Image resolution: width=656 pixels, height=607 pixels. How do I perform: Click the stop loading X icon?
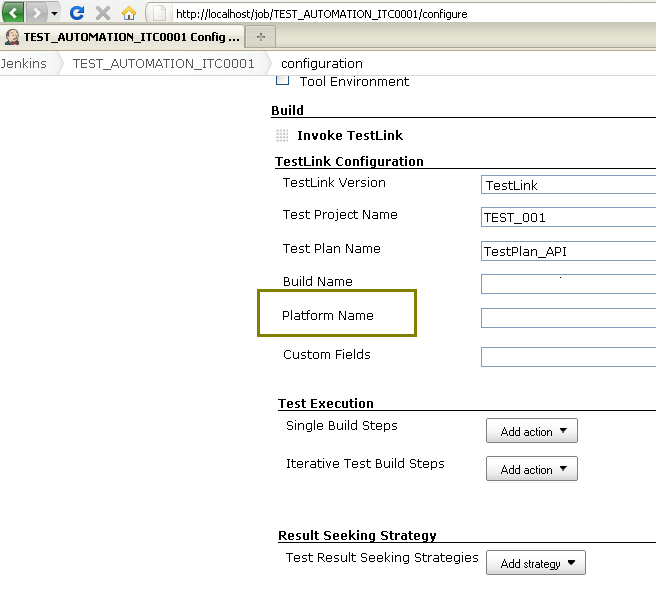(x=102, y=14)
